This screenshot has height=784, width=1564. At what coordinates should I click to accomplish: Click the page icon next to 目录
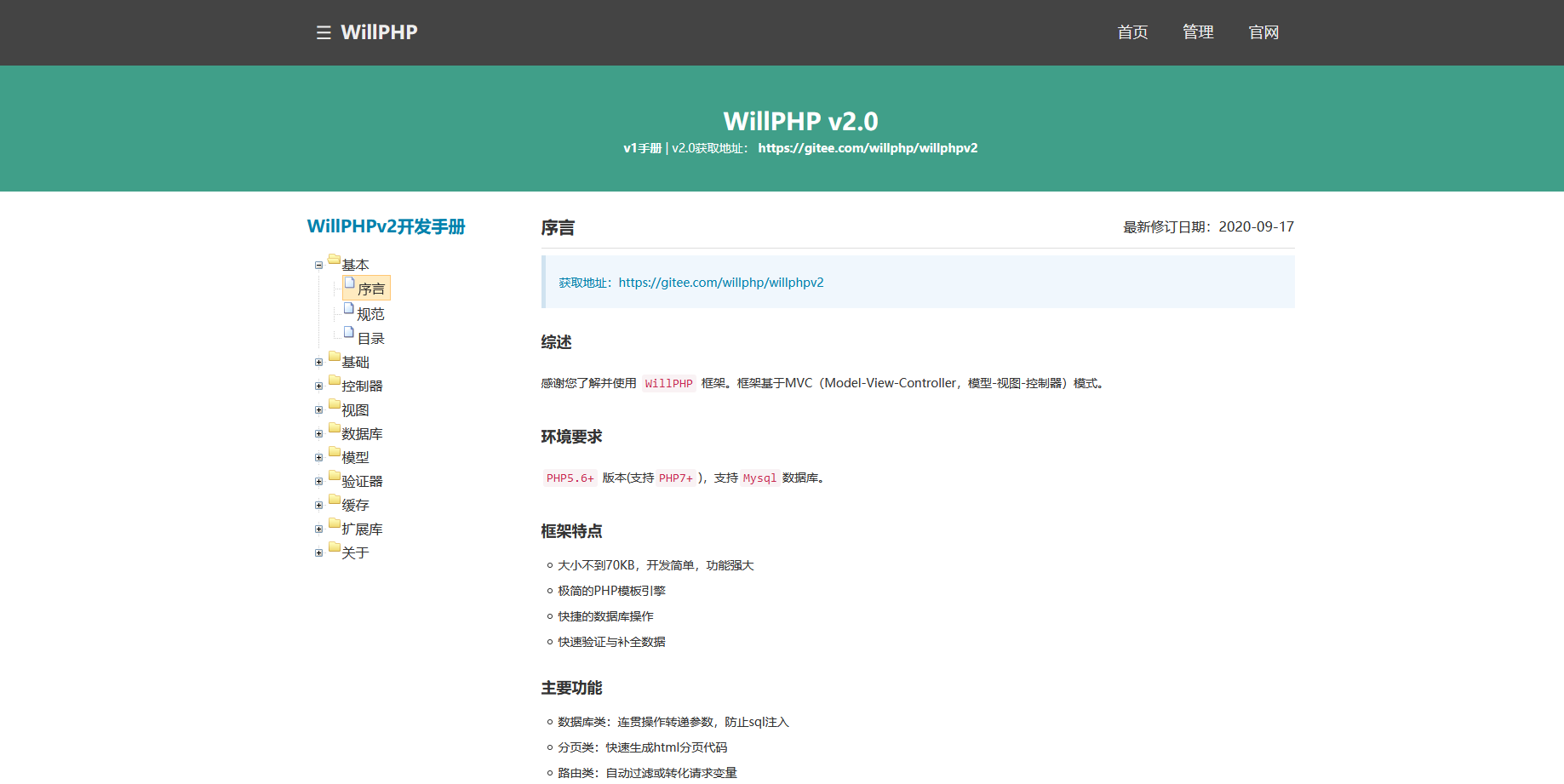349,332
